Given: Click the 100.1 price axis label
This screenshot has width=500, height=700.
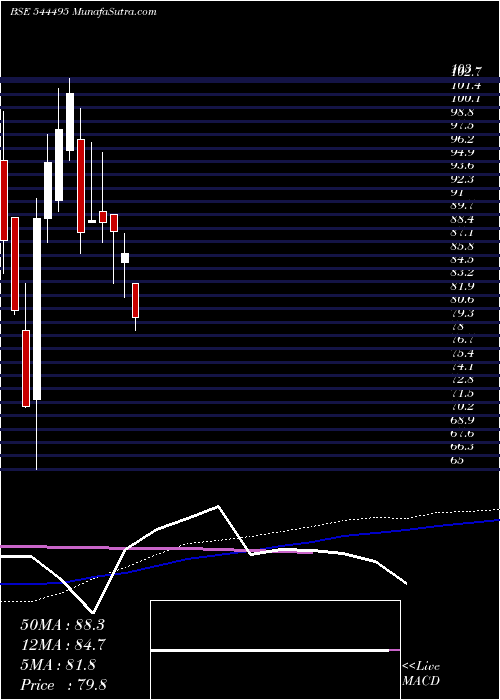Looking at the screenshot, I should pyautogui.click(x=464, y=99).
